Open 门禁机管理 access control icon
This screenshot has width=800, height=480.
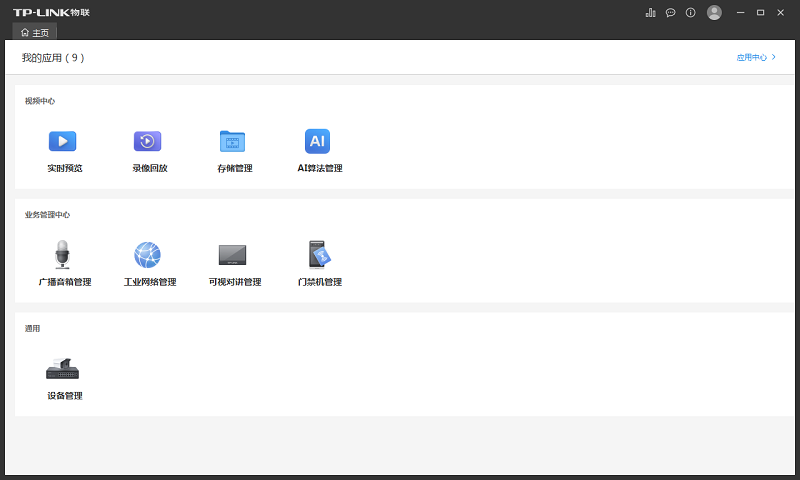tap(319, 255)
